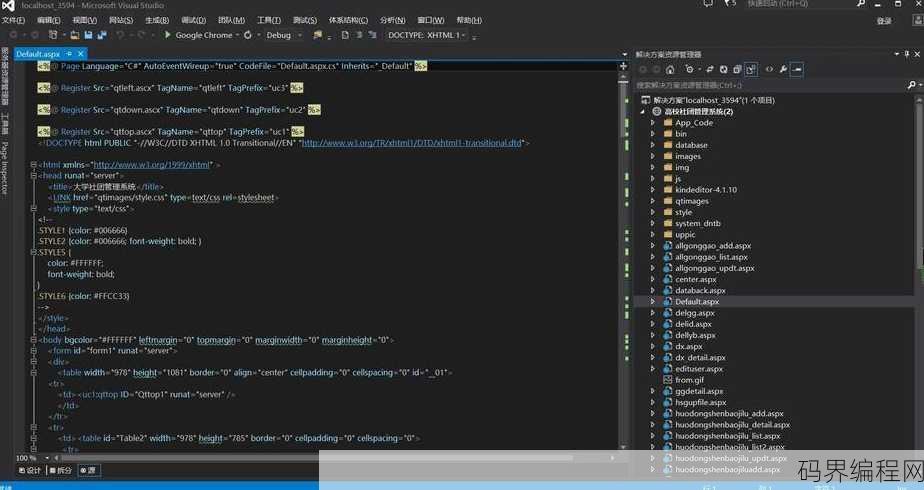Screen dimensions: 924x490
Task: Toggle Show All Files in Solution Explorer
Action: 751,69
